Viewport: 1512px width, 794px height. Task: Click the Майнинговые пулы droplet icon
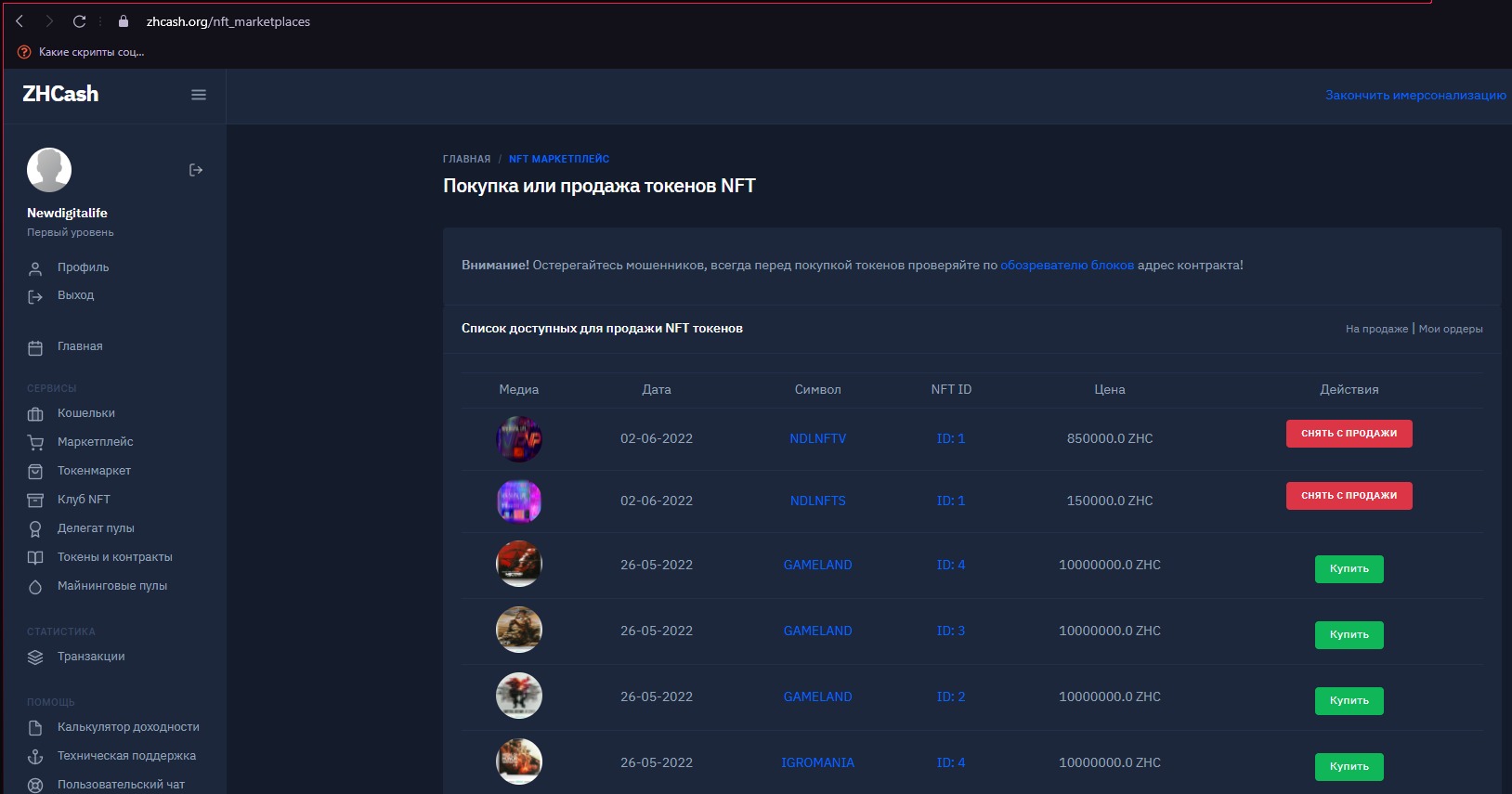pos(35,587)
